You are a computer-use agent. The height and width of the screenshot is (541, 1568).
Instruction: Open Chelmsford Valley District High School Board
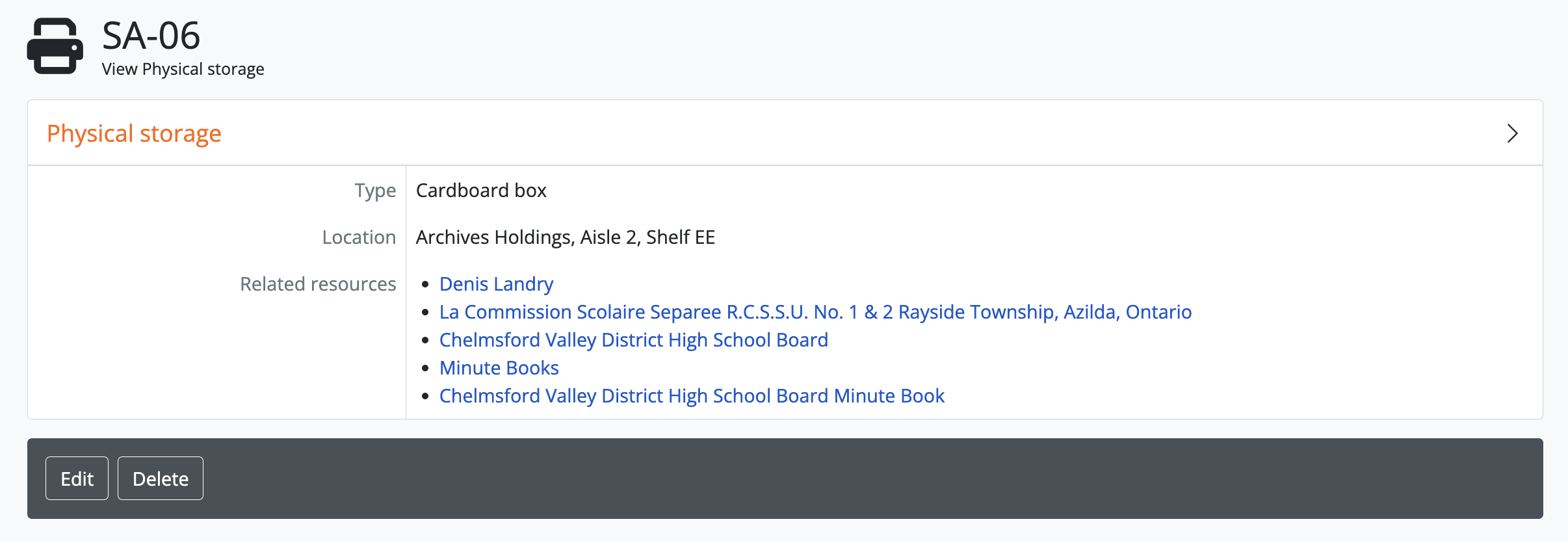click(633, 340)
